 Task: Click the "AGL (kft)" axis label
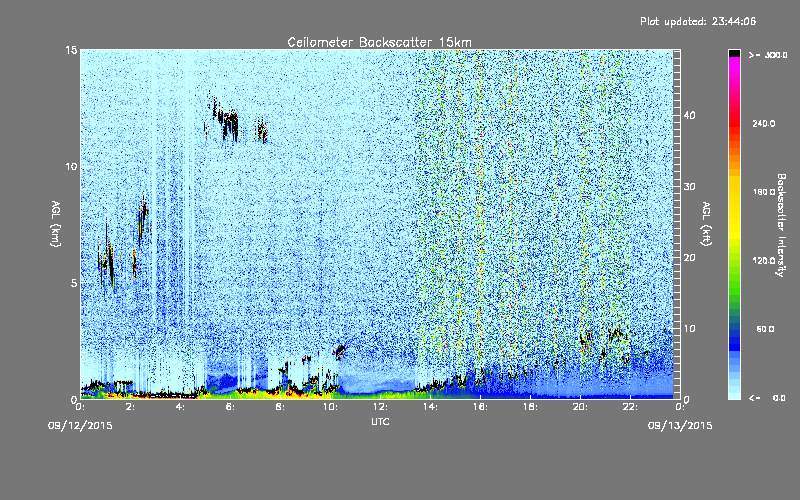tap(706, 224)
